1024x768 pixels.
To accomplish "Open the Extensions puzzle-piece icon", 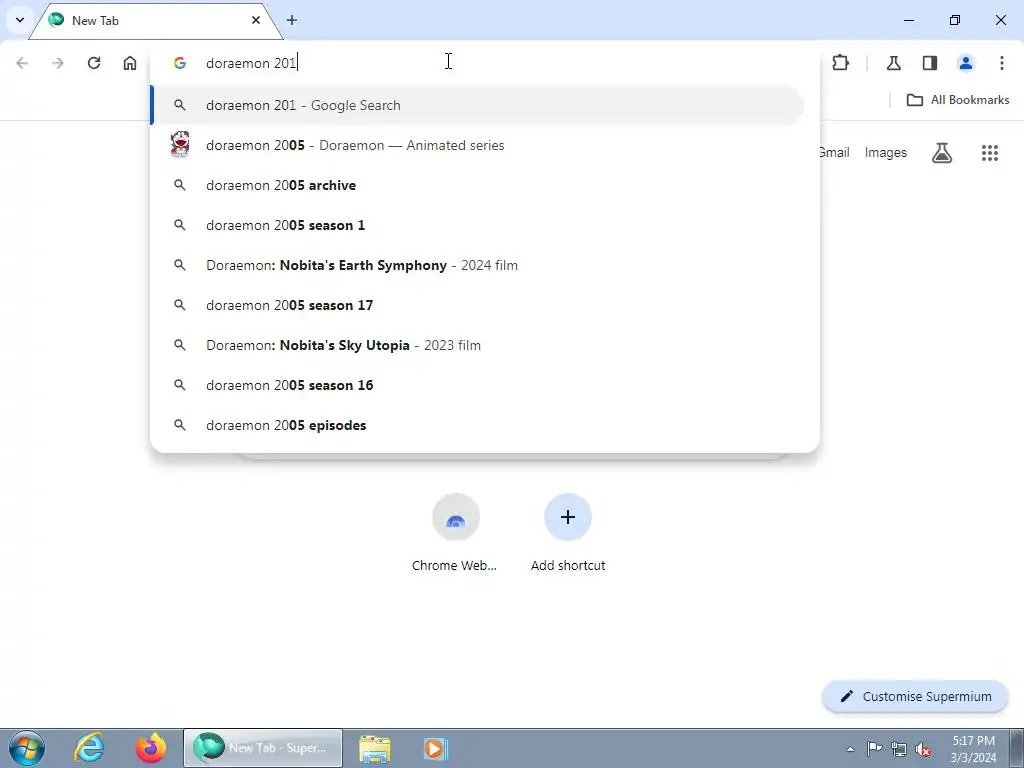I will point(840,63).
